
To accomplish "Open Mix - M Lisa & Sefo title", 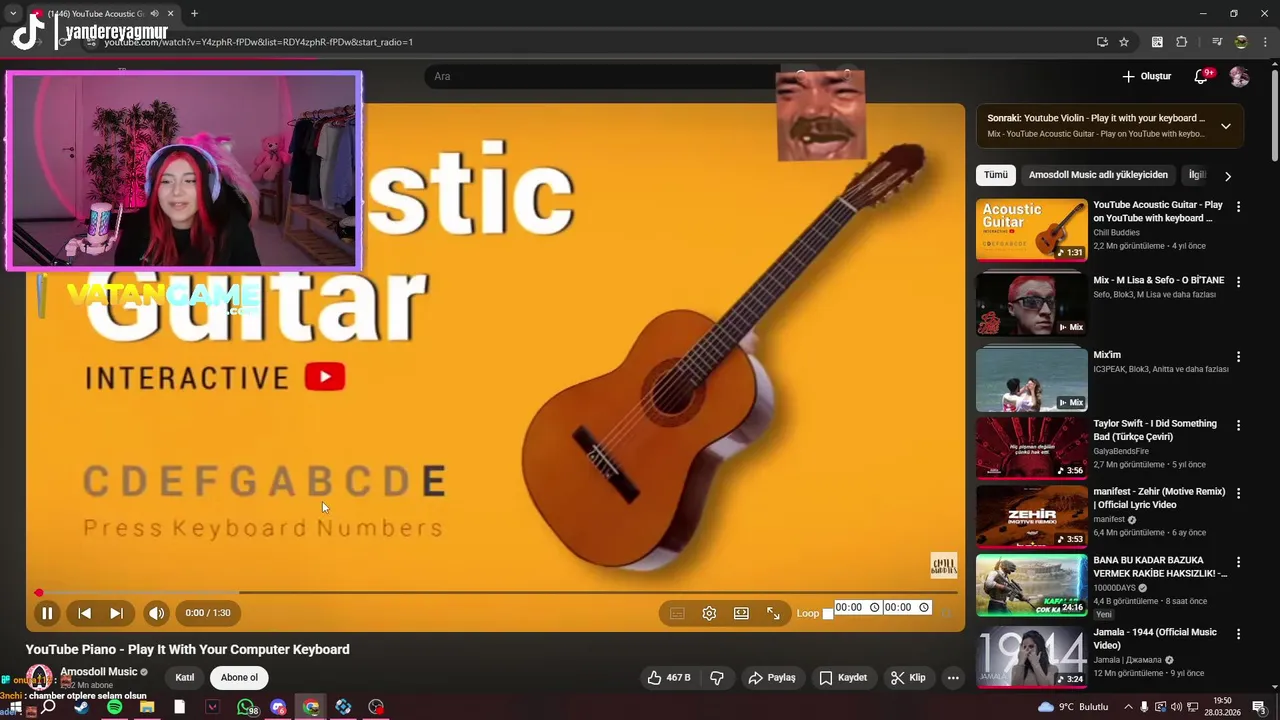I will coord(1158,280).
